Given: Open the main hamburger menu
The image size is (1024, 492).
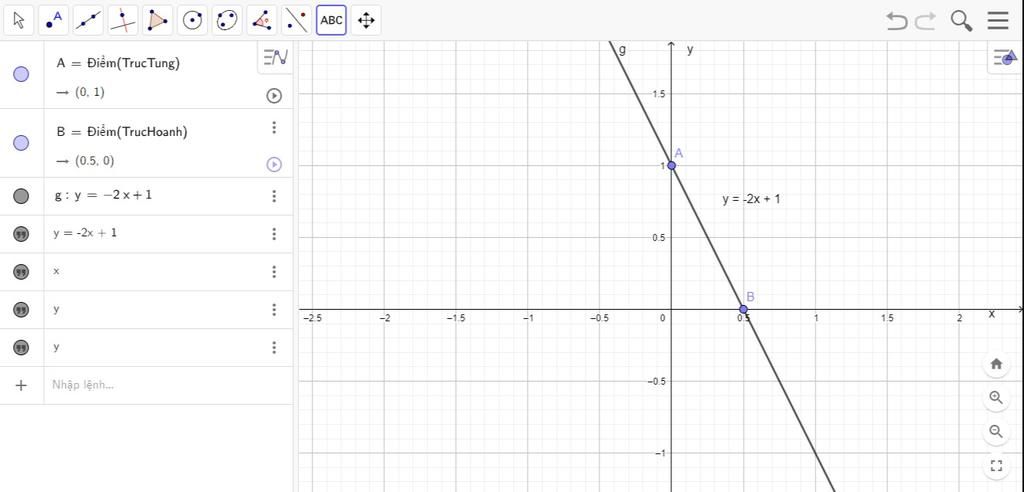Looking at the screenshot, I should click(998, 20).
